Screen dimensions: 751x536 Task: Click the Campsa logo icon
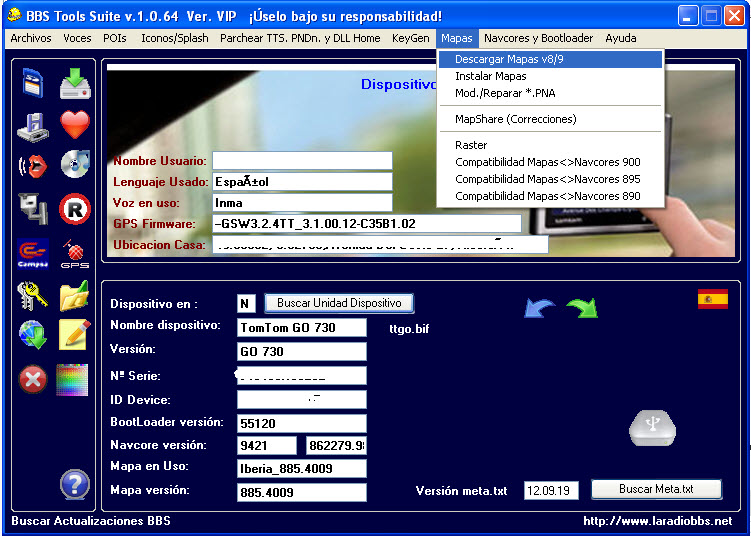33,253
